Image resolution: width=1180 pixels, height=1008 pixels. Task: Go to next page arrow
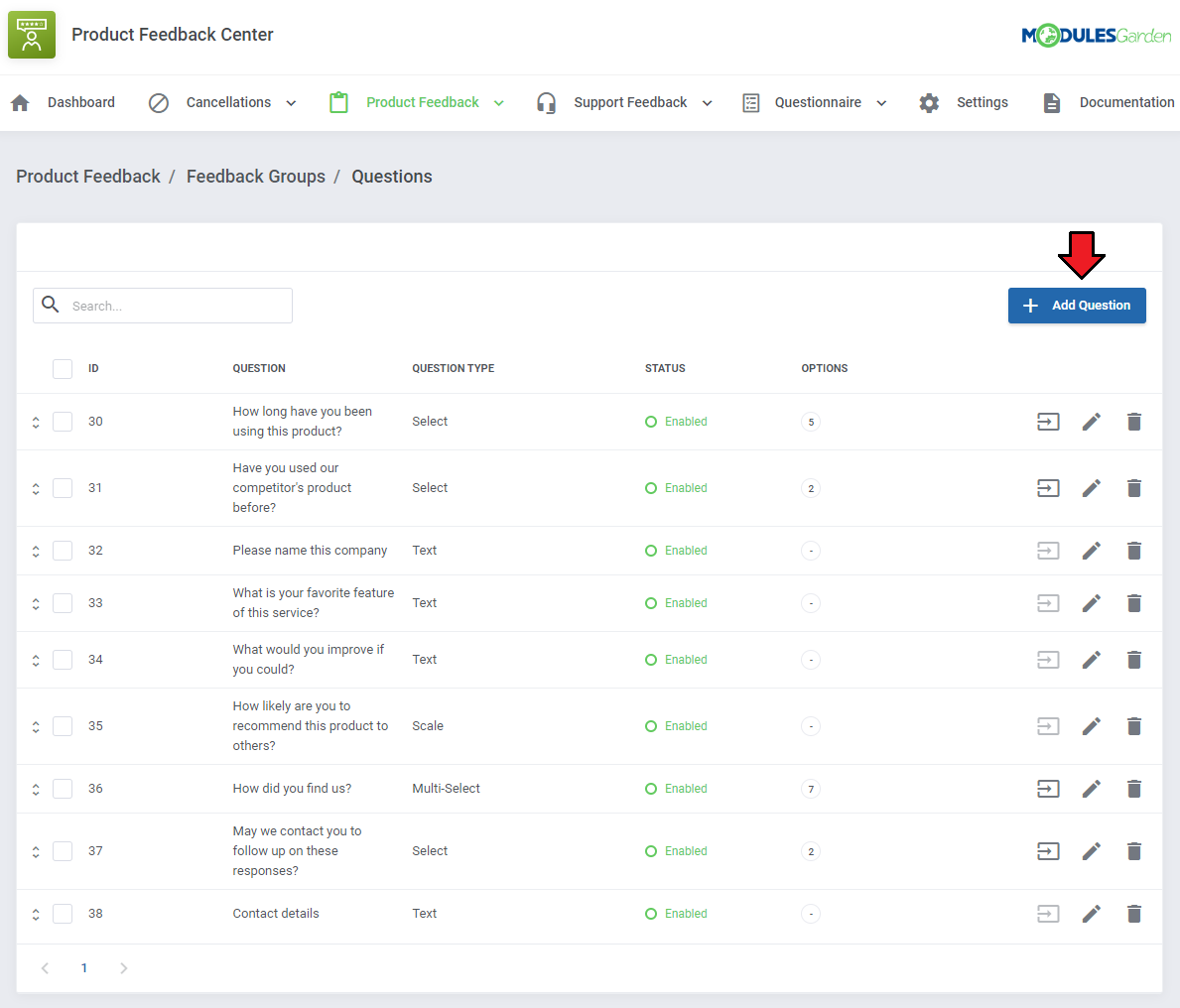pyautogui.click(x=123, y=968)
